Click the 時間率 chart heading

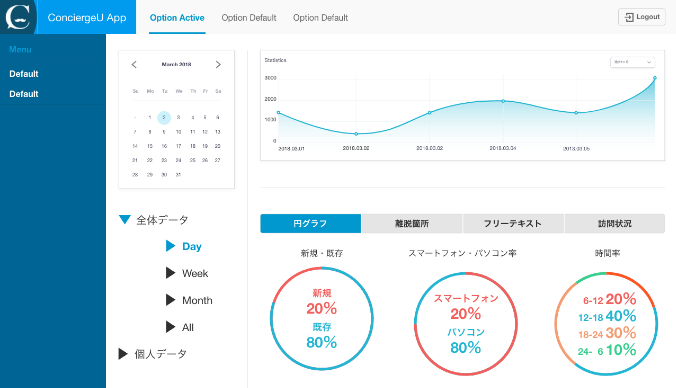(x=607, y=253)
